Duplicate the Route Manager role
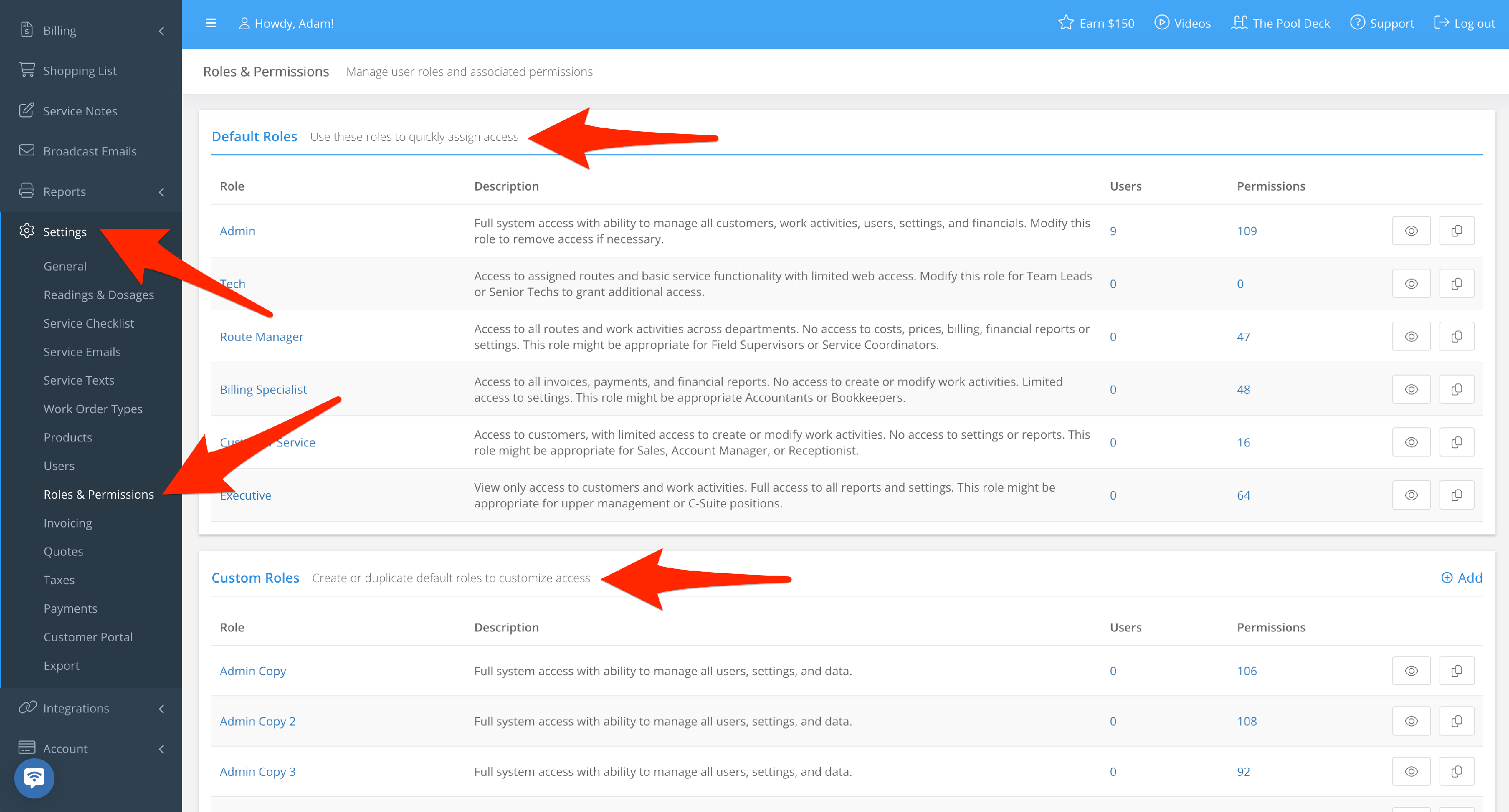 pyautogui.click(x=1456, y=337)
